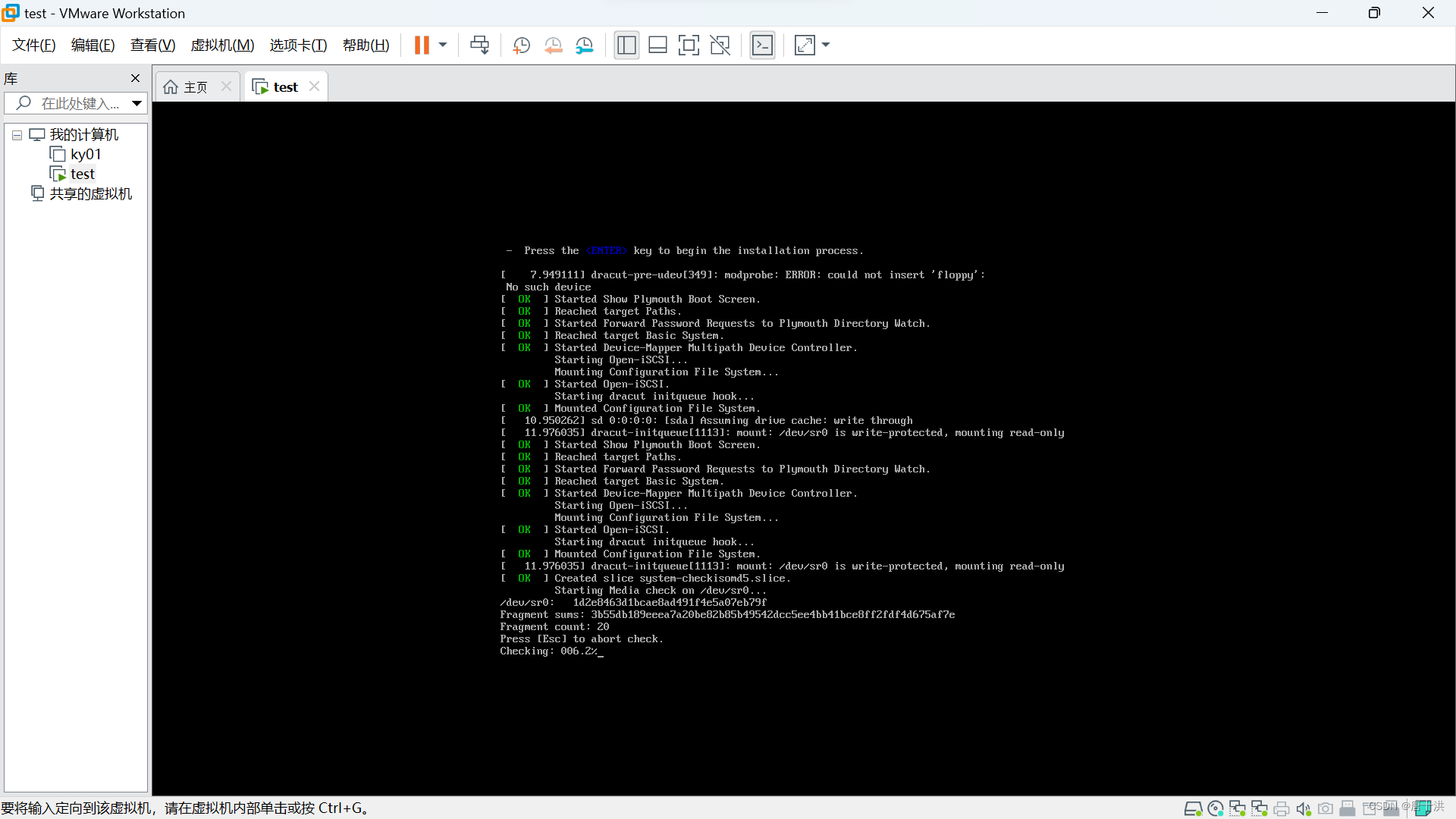Click the sound card status icon
This screenshot has height=819, width=1456.
pos(1304,808)
